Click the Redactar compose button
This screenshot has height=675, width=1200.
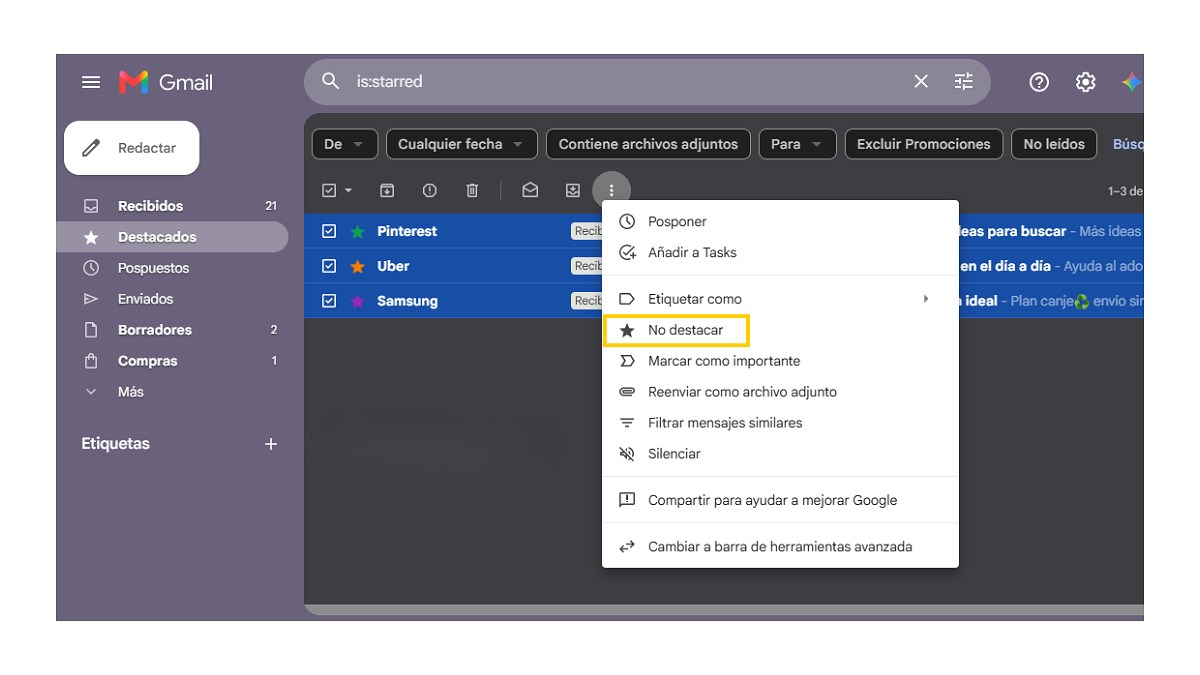(132, 148)
